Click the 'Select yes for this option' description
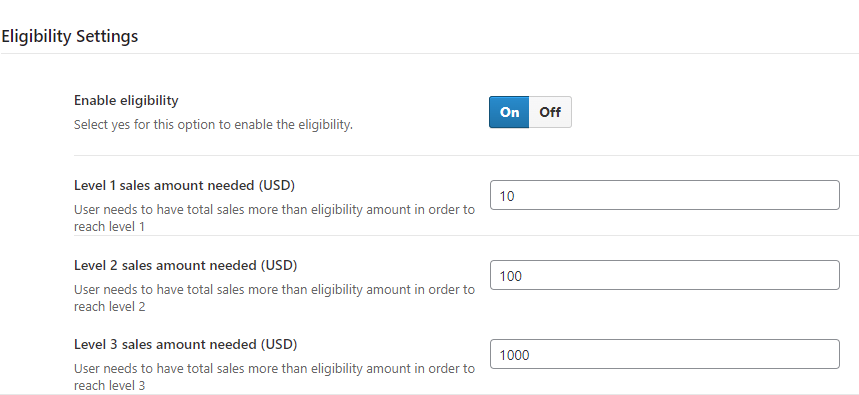The height and width of the screenshot is (395, 859). 213,125
